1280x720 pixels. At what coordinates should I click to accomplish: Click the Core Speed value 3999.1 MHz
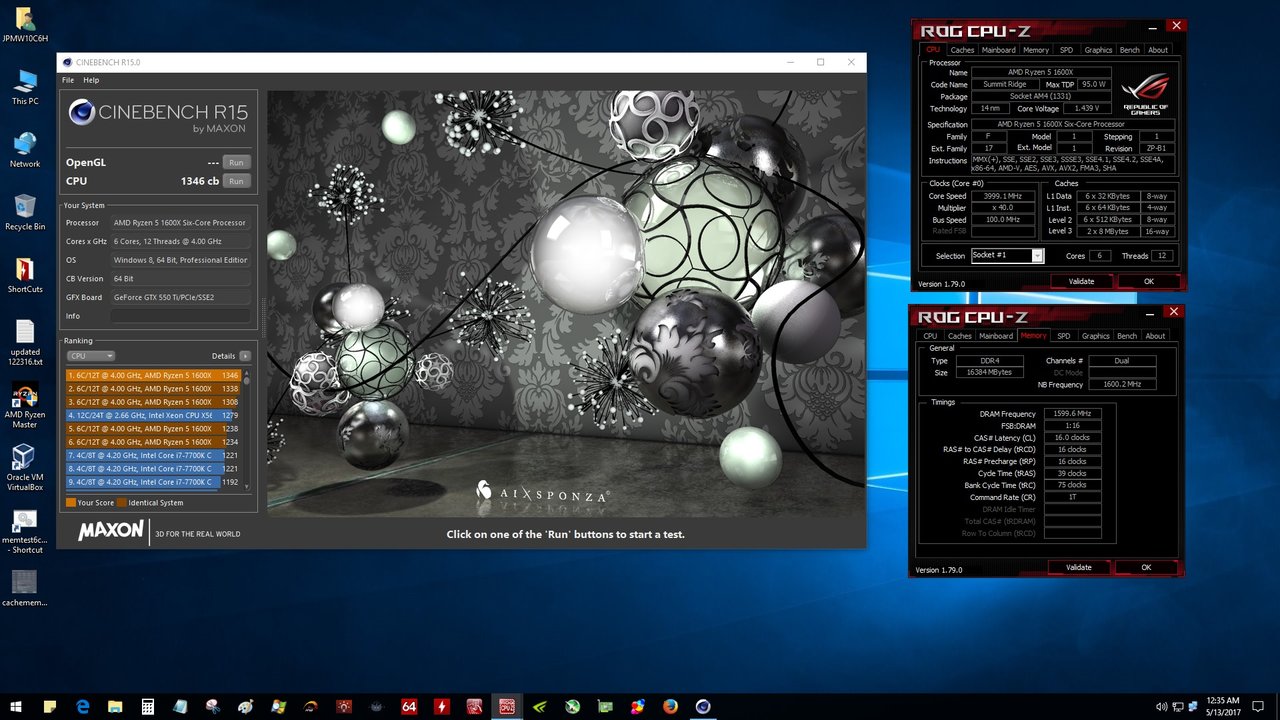point(1003,196)
